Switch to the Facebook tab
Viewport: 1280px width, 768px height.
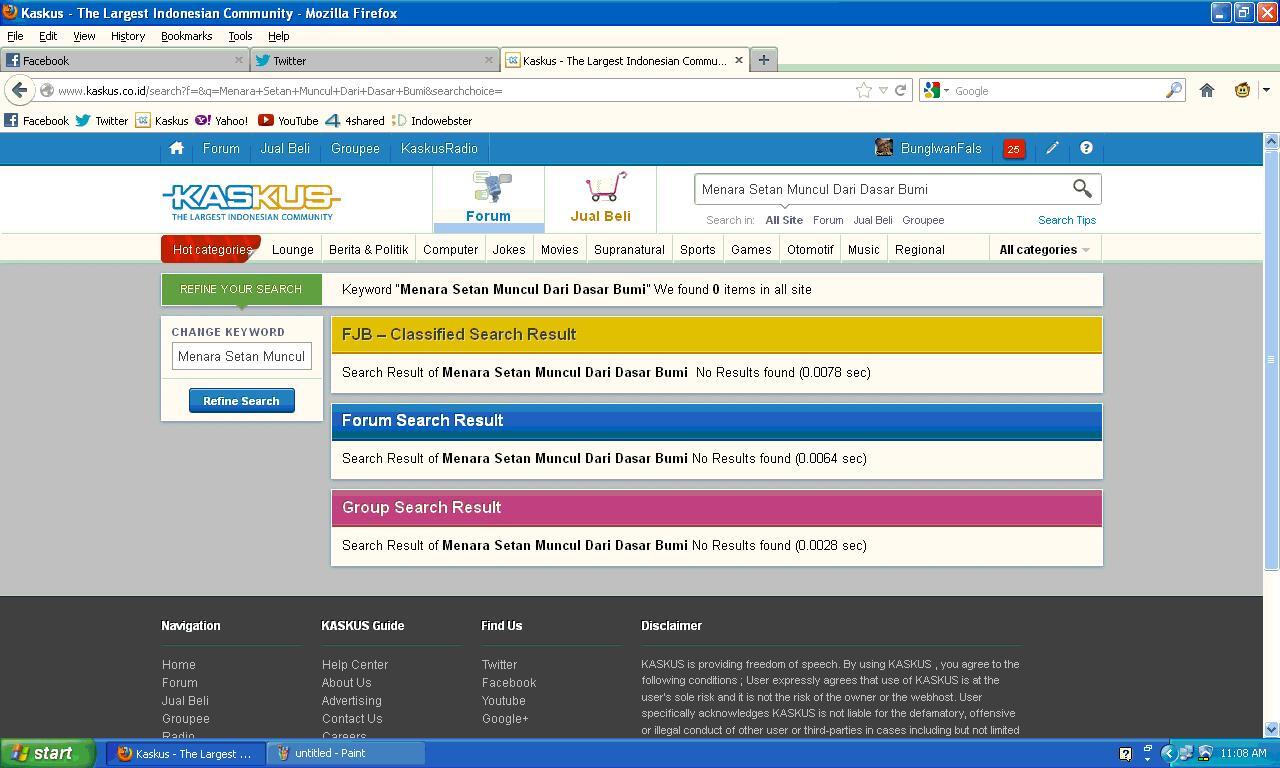tap(124, 60)
